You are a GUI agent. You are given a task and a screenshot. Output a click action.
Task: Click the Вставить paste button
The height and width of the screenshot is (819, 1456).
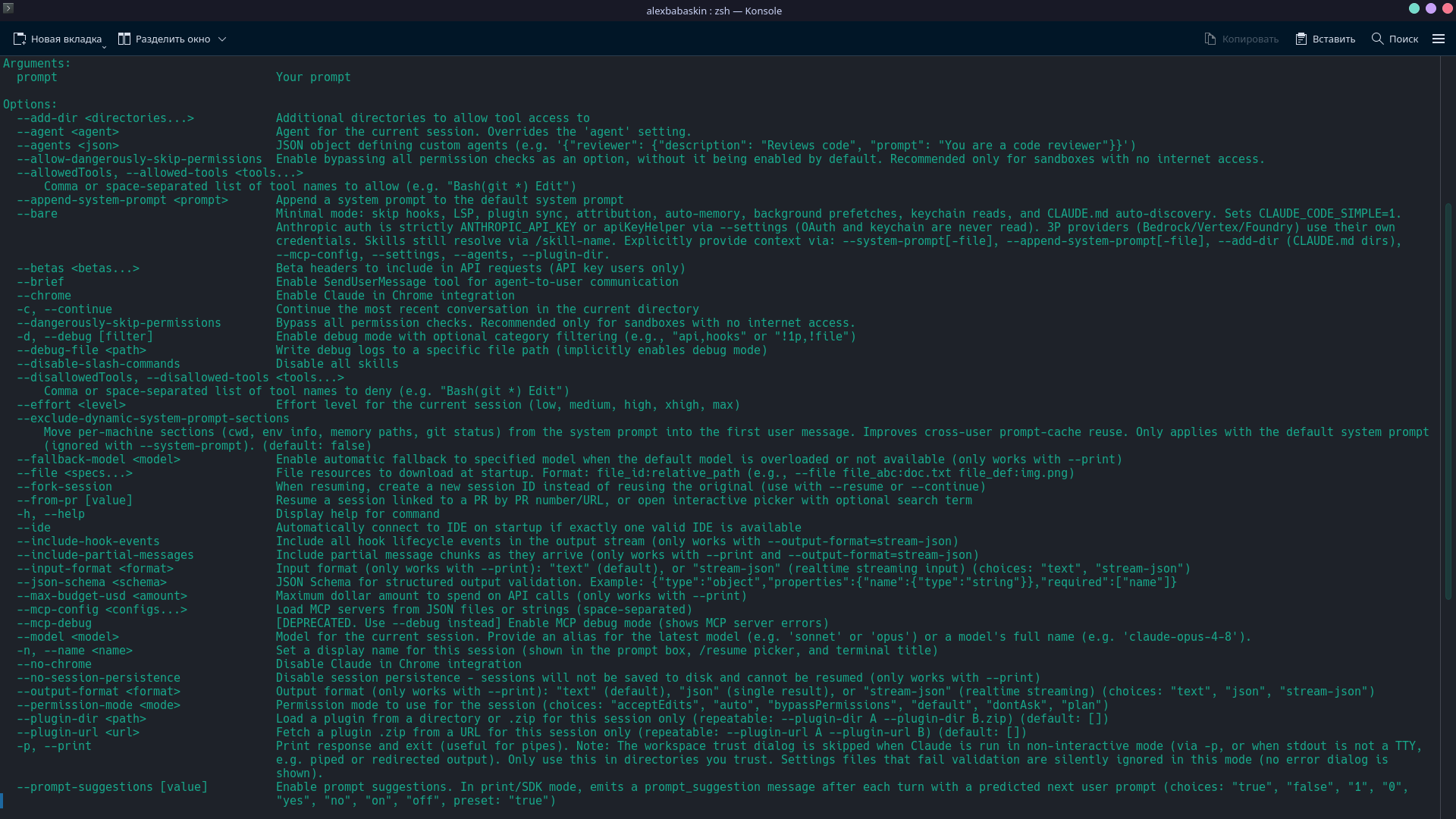tap(1325, 39)
